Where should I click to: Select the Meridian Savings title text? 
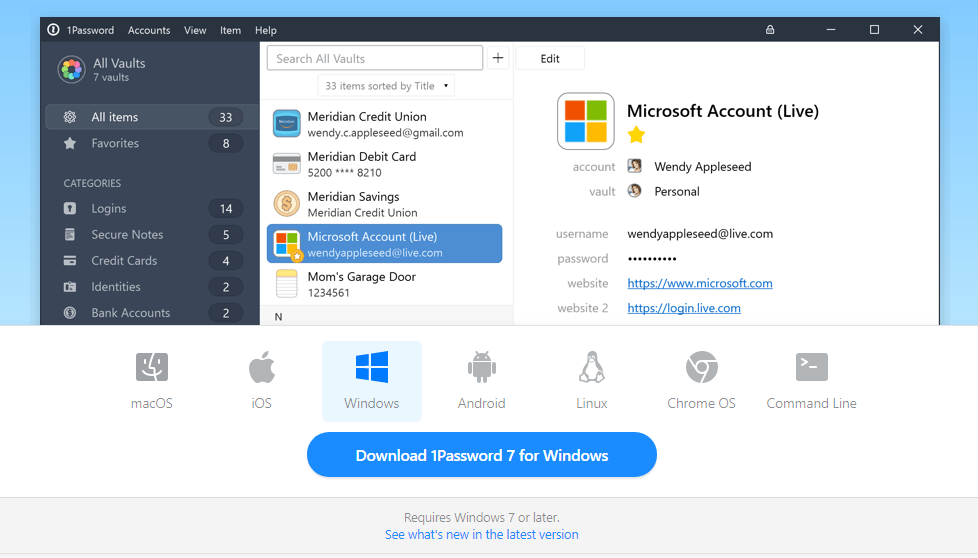tap(353, 196)
